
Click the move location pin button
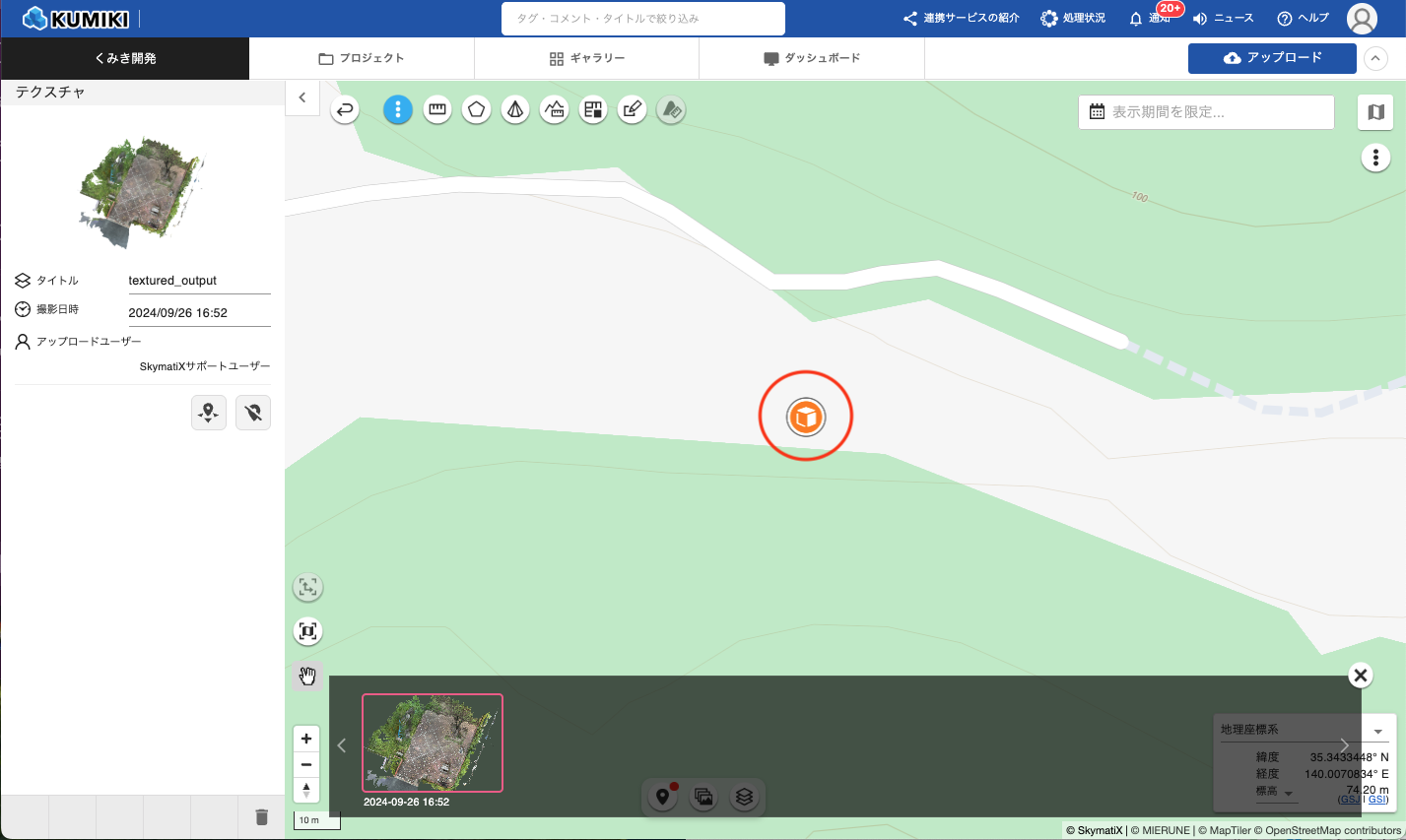click(209, 413)
